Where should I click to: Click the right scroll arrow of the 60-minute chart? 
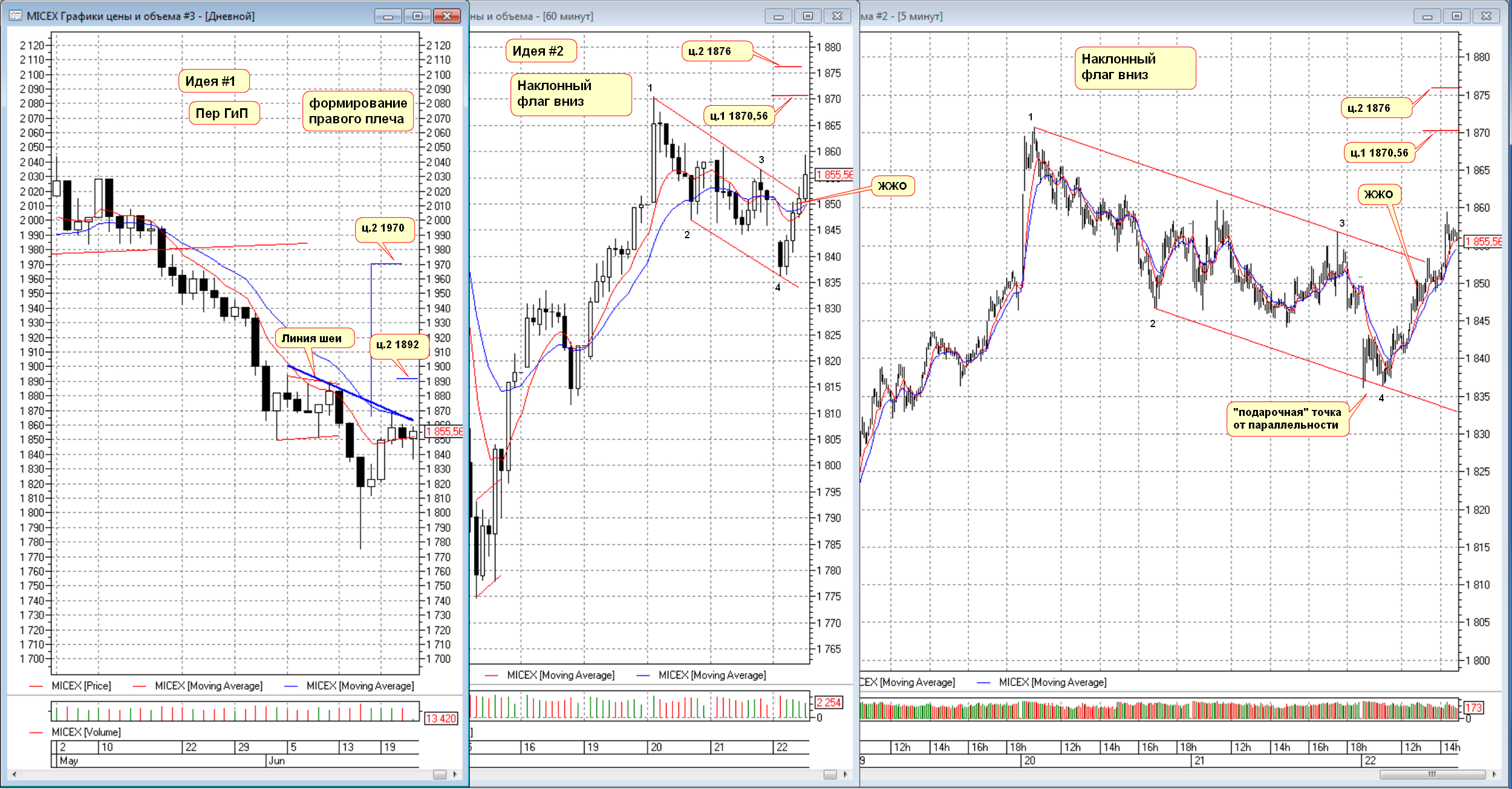click(x=846, y=774)
